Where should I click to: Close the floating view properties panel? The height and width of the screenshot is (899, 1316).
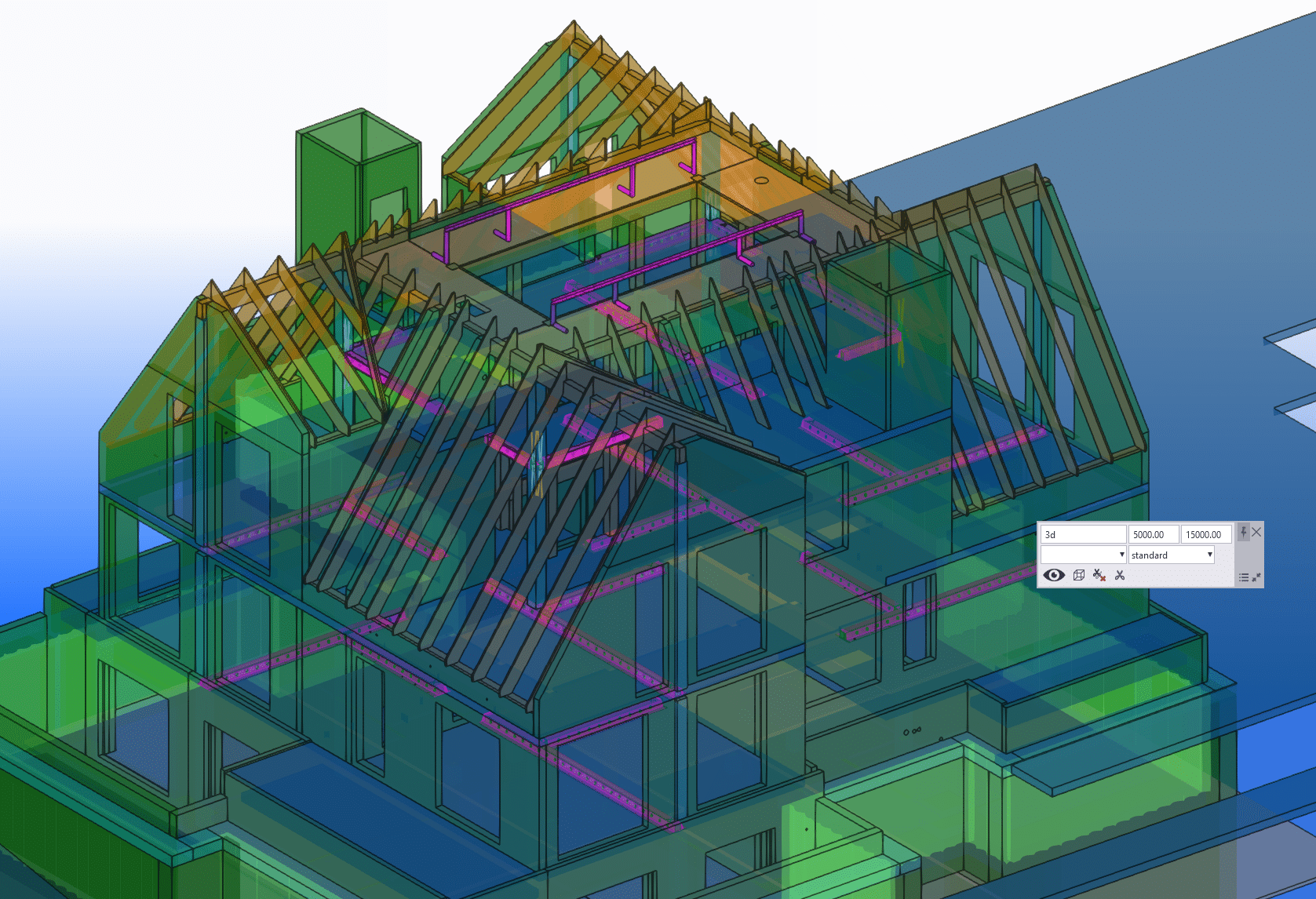(x=1256, y=533)
